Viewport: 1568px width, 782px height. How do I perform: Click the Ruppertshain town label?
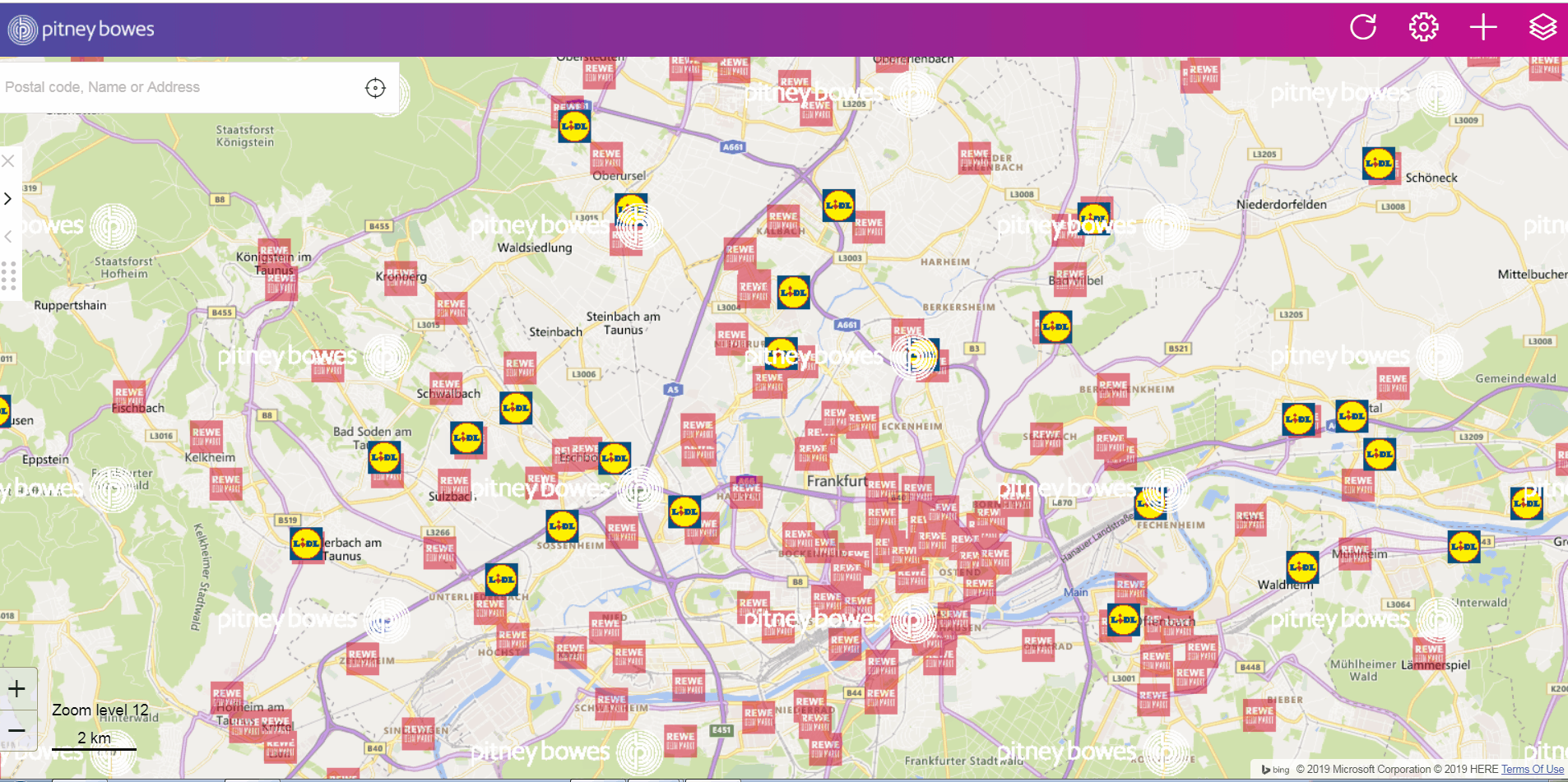pos(70,305)
